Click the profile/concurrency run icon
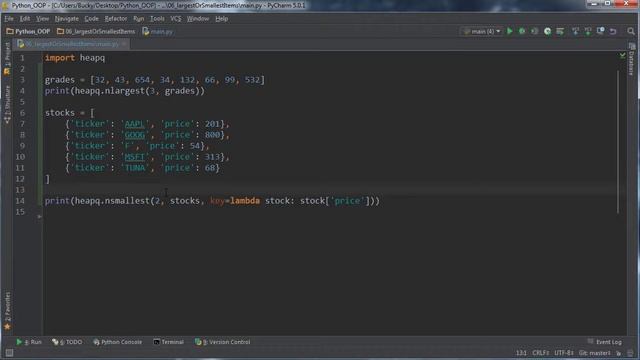 (x=547, y=31)
